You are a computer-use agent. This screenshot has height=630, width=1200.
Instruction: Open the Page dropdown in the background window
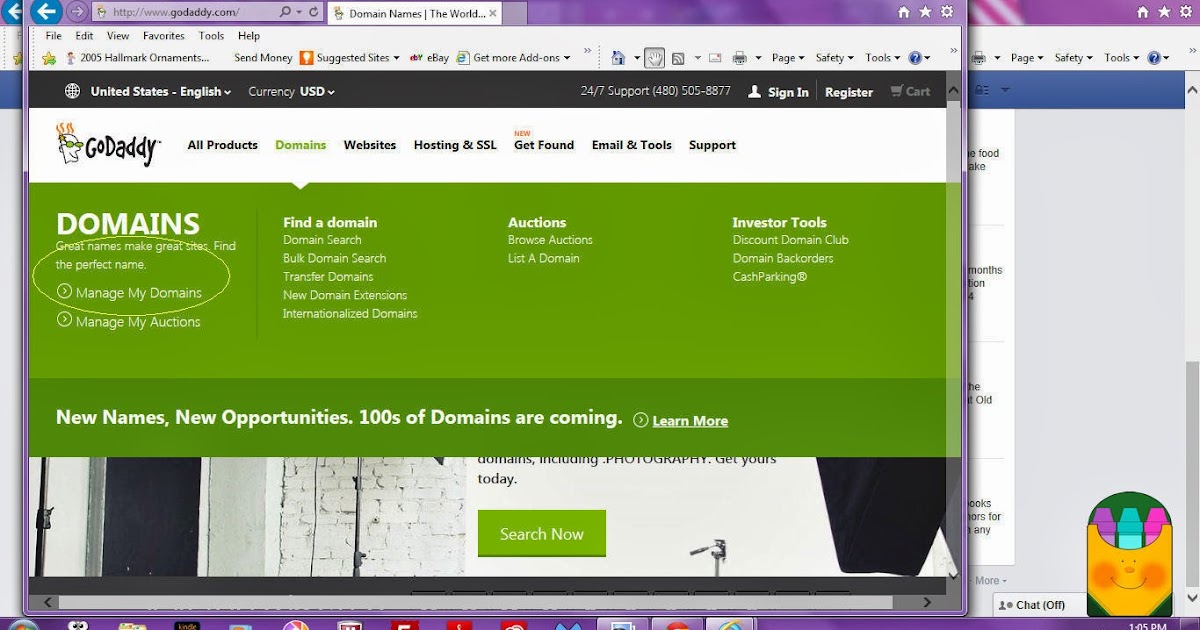click(x=1027, y=58)
